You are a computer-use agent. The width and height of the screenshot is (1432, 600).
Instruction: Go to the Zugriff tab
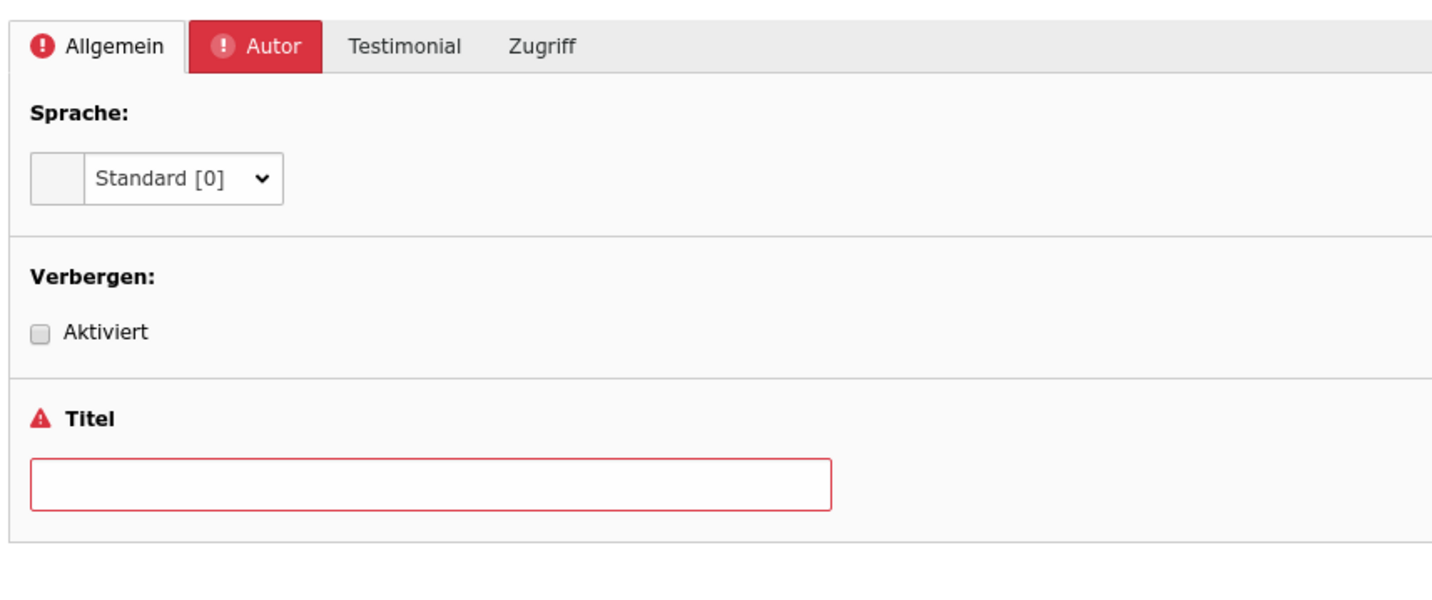542,46
